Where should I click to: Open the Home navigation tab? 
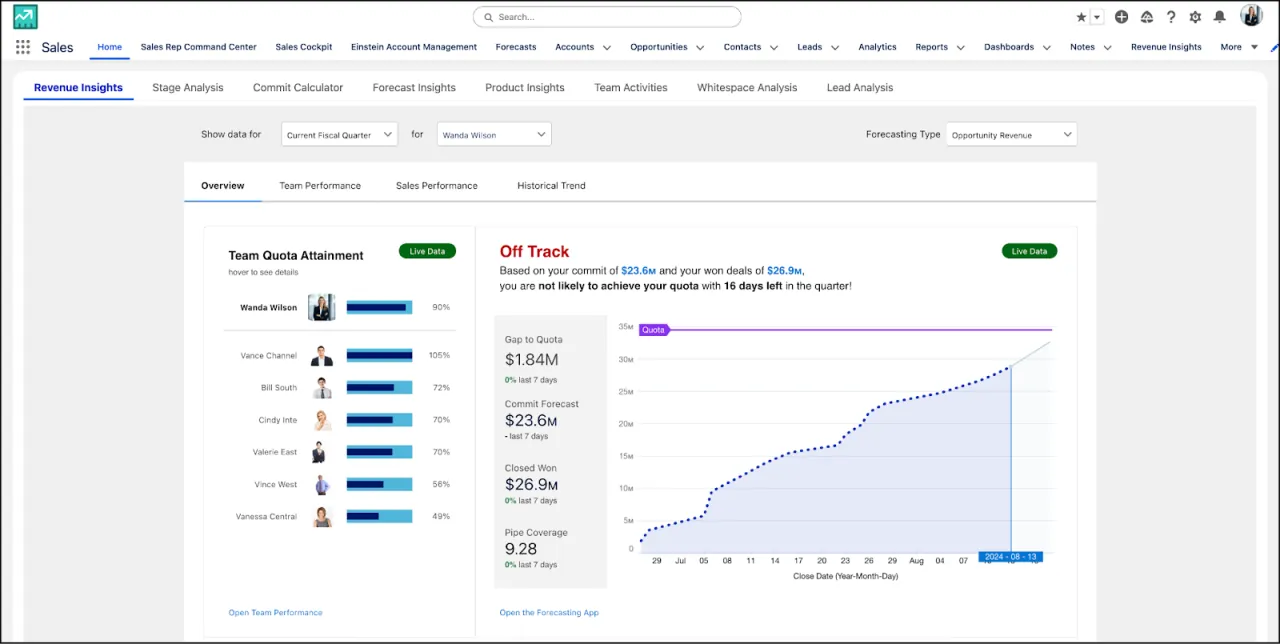[110, 47]
